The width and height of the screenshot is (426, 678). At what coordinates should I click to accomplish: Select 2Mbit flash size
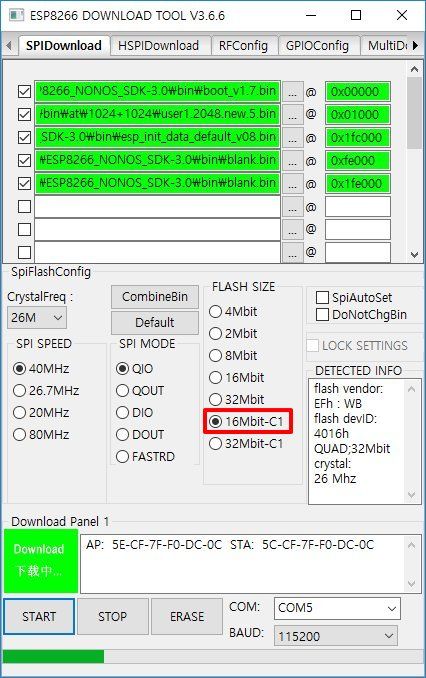click(x=234, y=334)
